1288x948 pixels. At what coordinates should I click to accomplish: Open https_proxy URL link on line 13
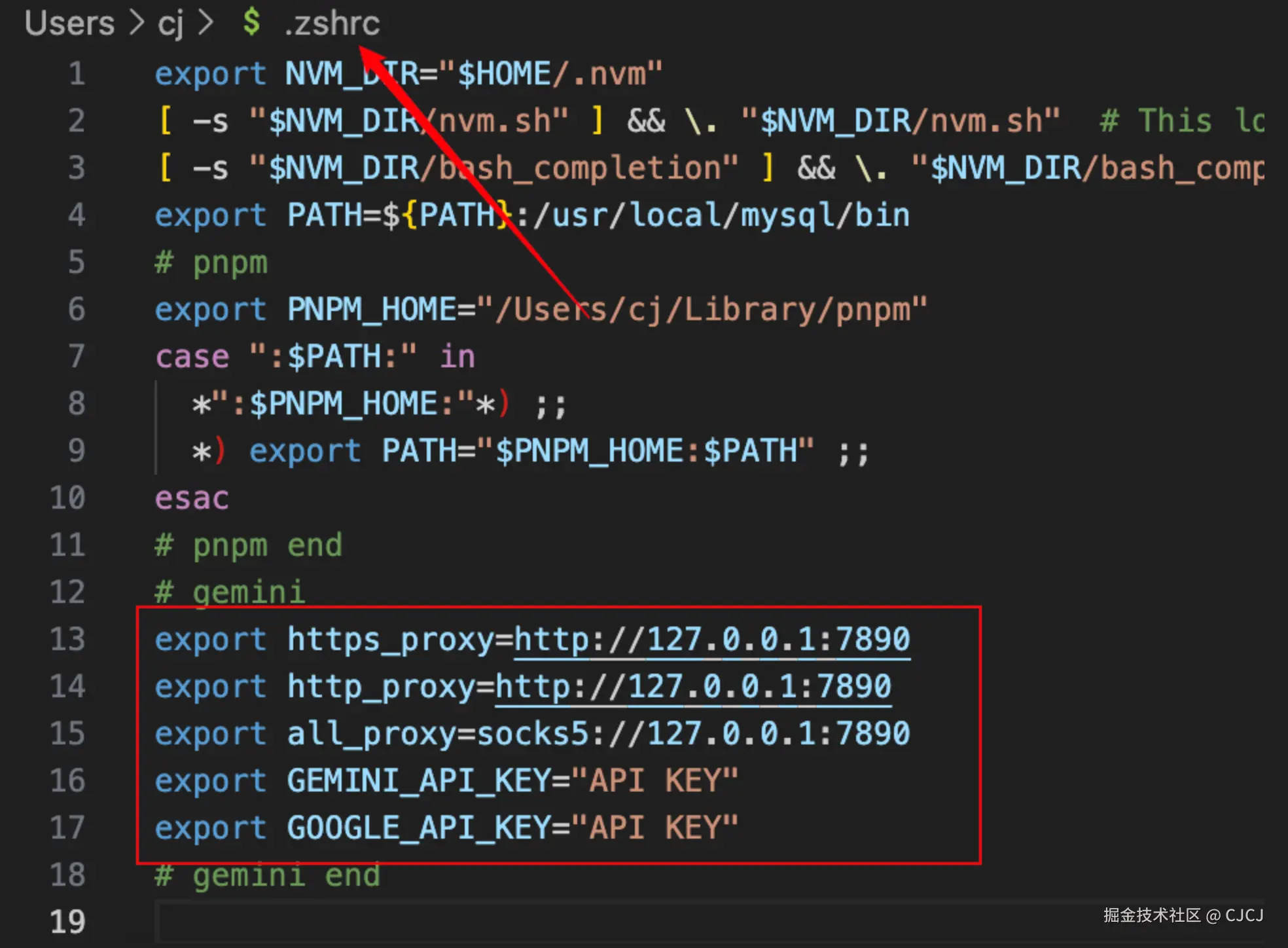pos(712,640)
